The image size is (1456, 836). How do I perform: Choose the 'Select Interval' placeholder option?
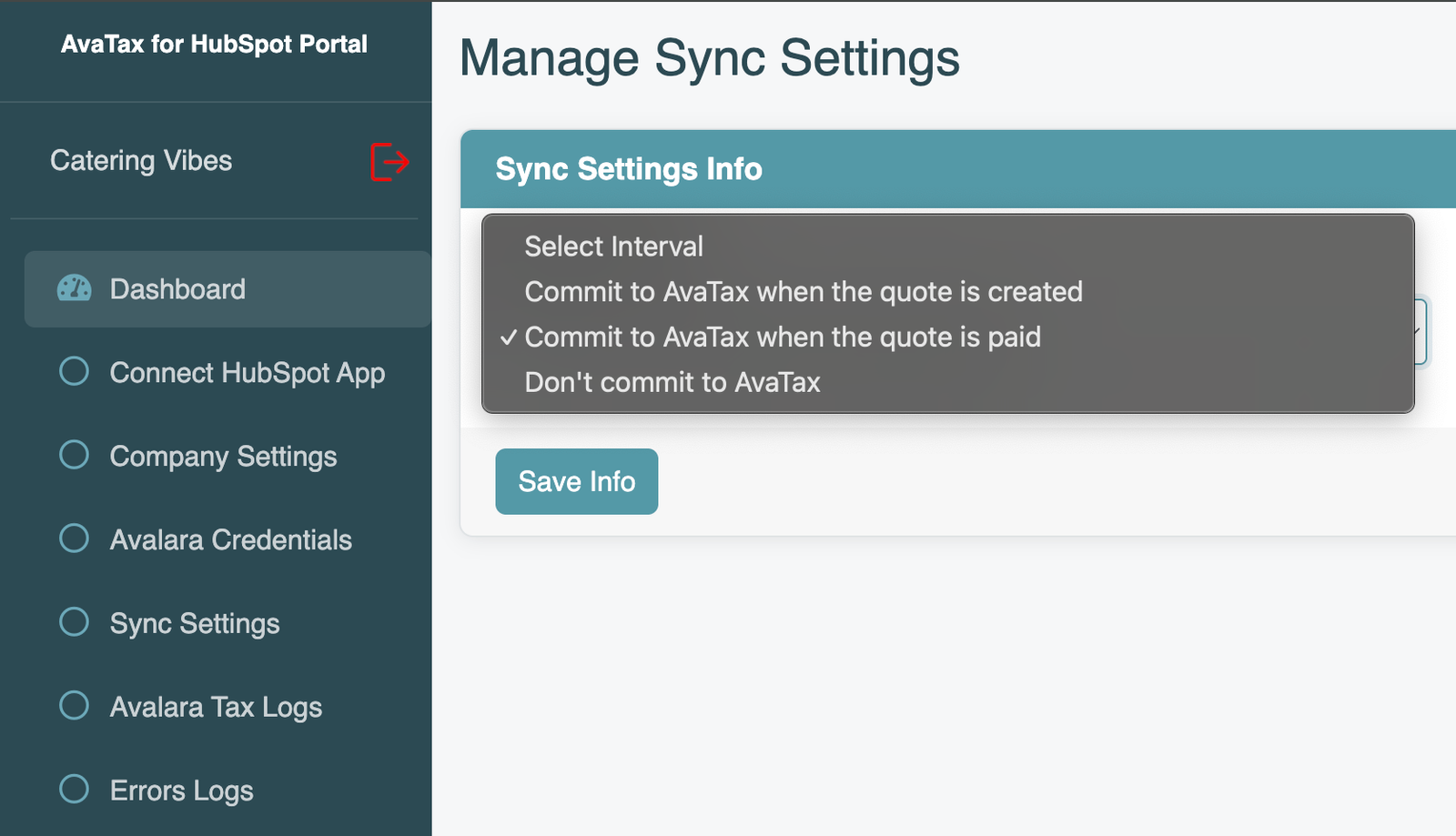613,246
